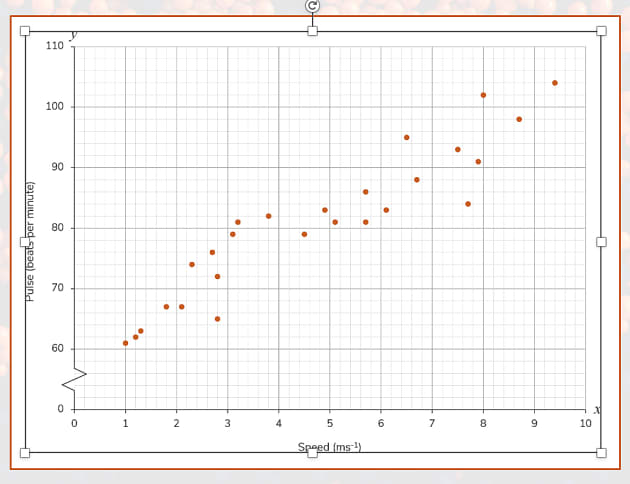630x484 pixels.
Task: Click the y-axis label '110'
Action: point(55,46)
